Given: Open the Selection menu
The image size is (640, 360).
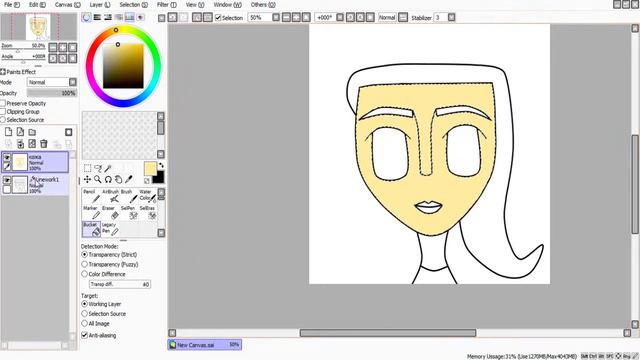Looking at the screenshot, I should tap(133, 5).
